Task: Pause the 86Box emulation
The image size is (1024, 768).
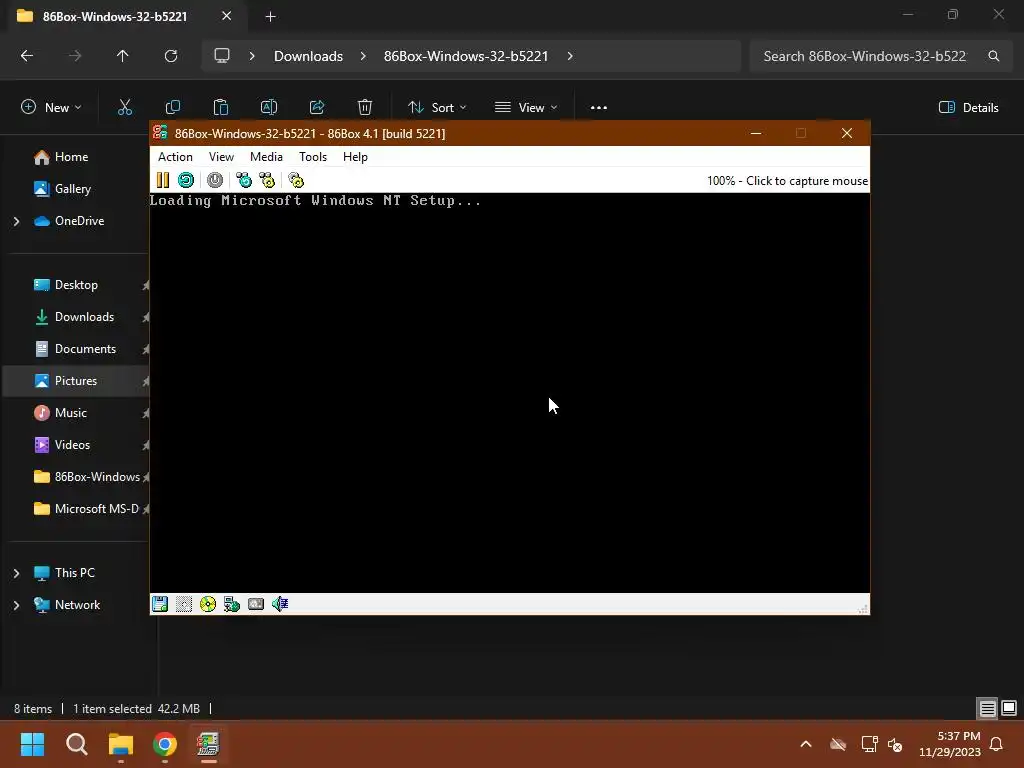Action: pyautogui.click(x=163, y=180)
